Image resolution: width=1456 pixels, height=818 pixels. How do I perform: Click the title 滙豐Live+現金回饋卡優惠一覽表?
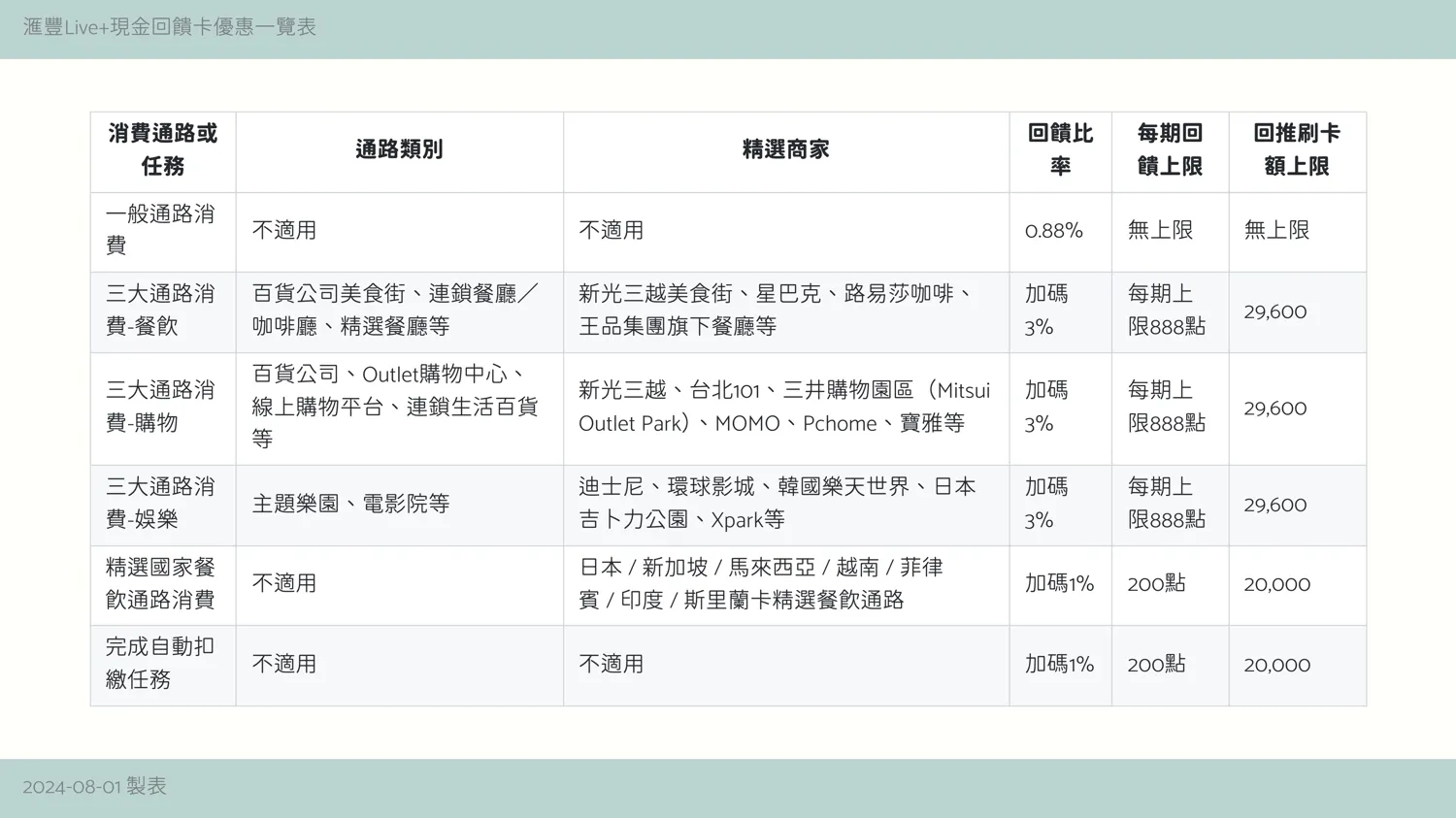pyautogui.click(x=170, y=27)
